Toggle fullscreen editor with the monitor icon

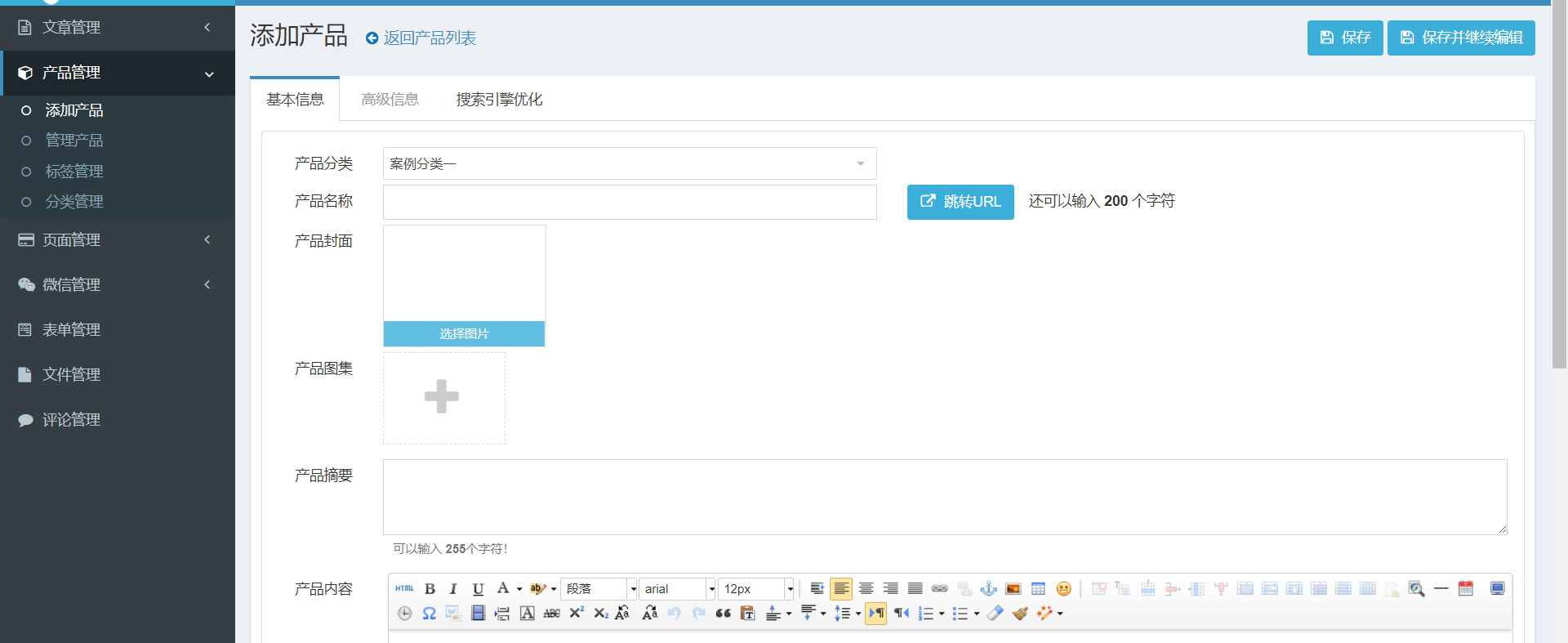click(x=1497, y=588)
